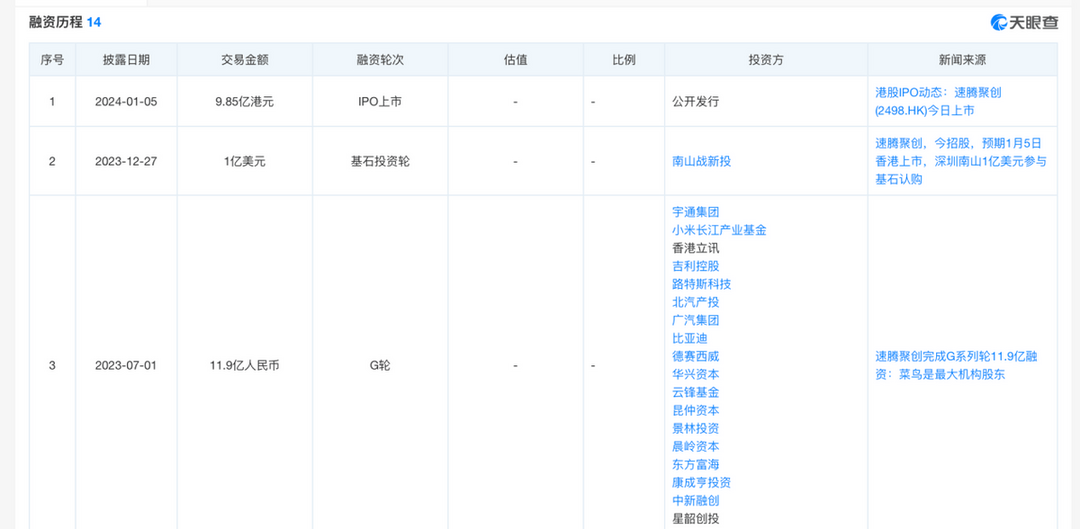Click the financing count number 14
Image resolution: width=1080 pixels, height=529 pixels.
(x=94, y=22)
